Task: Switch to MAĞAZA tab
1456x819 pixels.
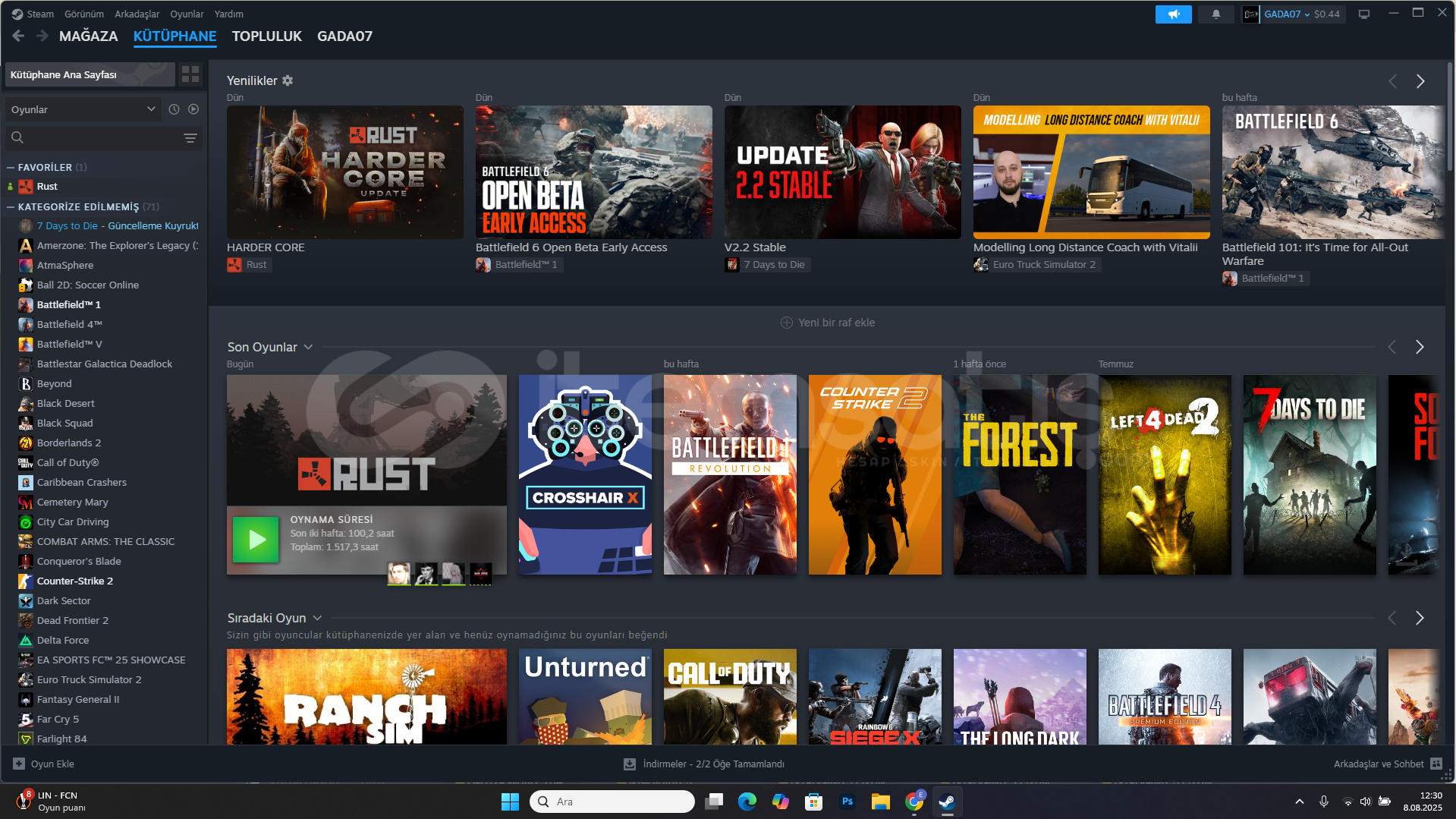Action: pyautogui.click(x=88, y=36)
